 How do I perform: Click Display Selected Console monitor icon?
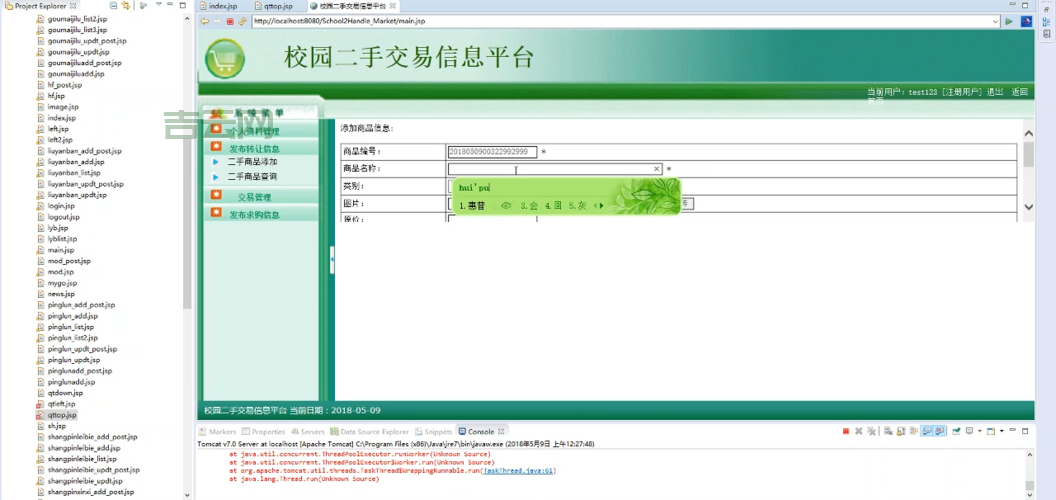970,431
